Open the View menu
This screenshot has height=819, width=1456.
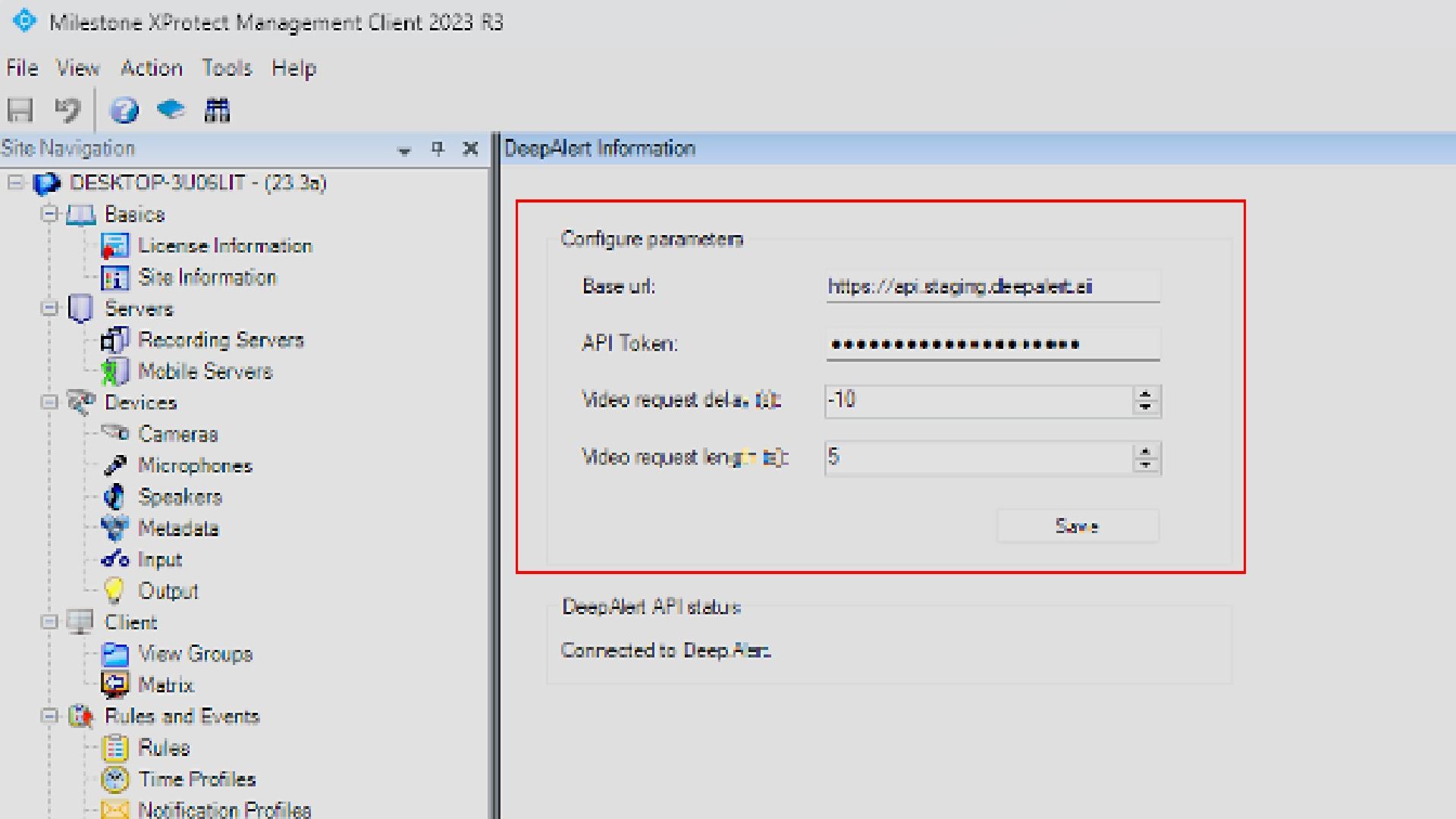point(78,68)
